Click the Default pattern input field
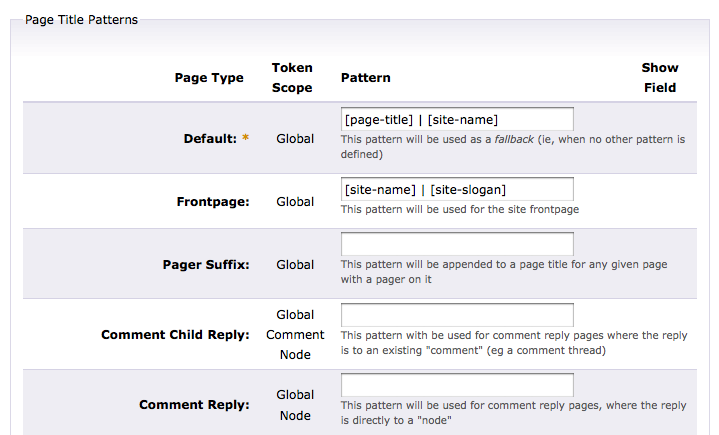 click(457, 120)
